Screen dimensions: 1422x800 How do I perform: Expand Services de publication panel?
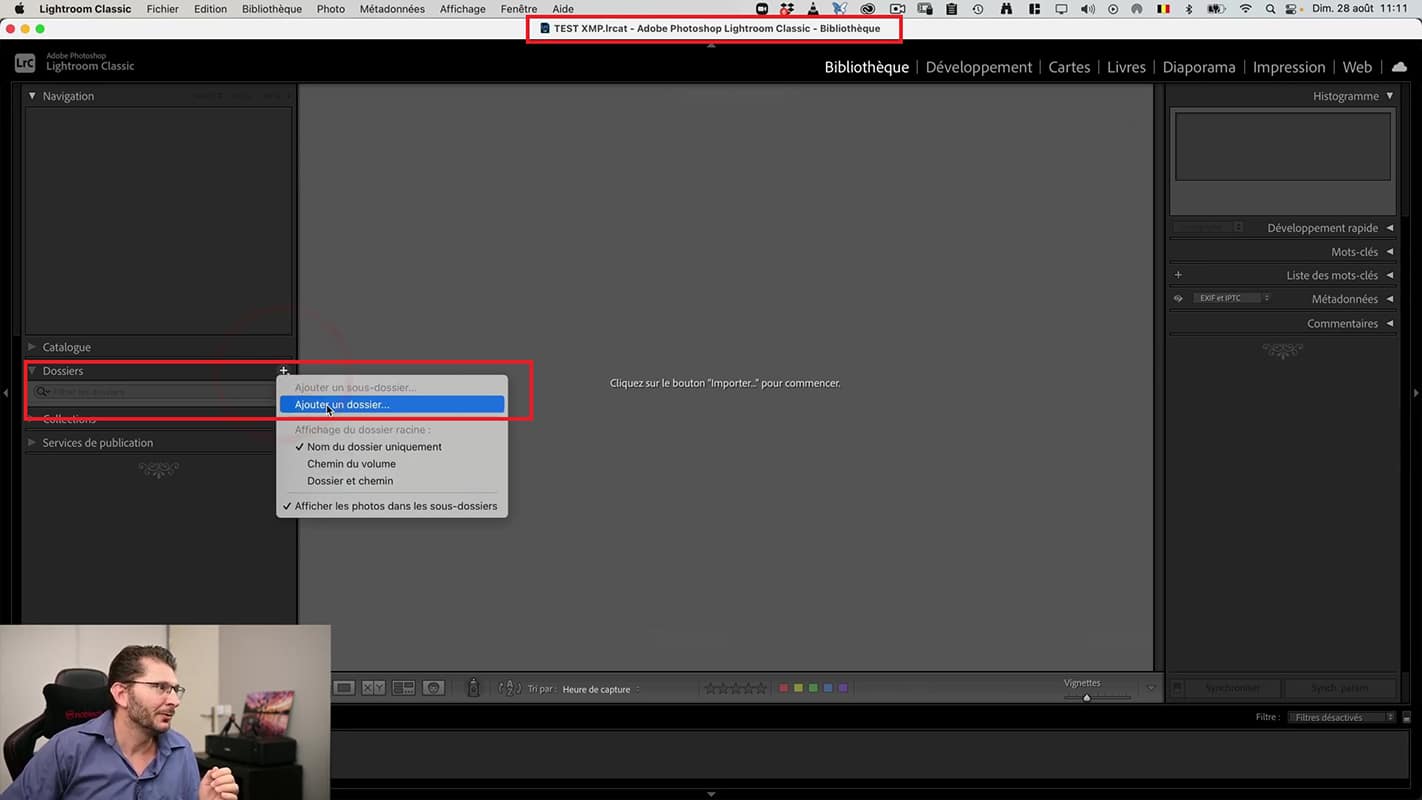click(x=32, y=442)
